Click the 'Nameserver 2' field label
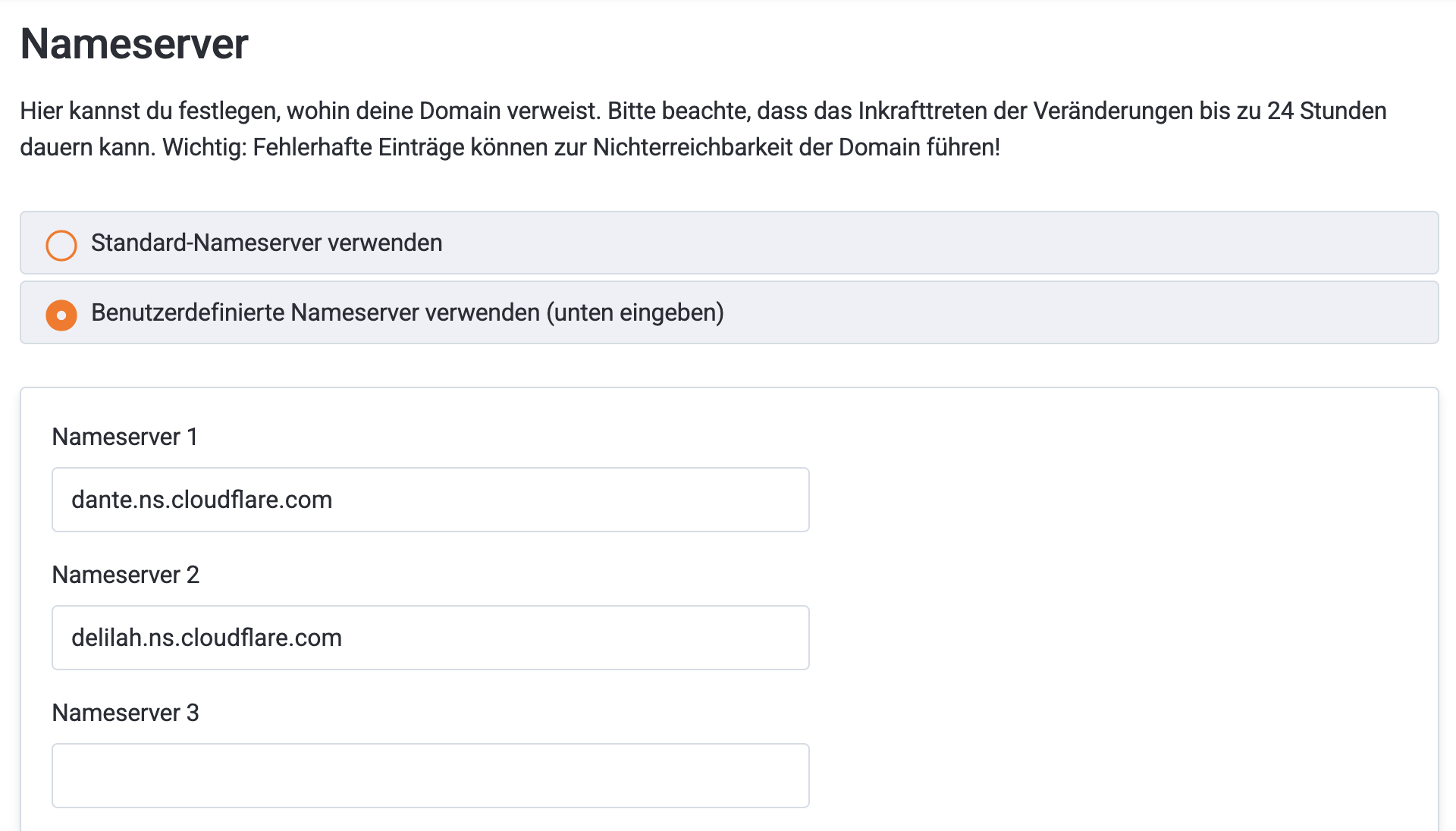 tap(125, 575)
